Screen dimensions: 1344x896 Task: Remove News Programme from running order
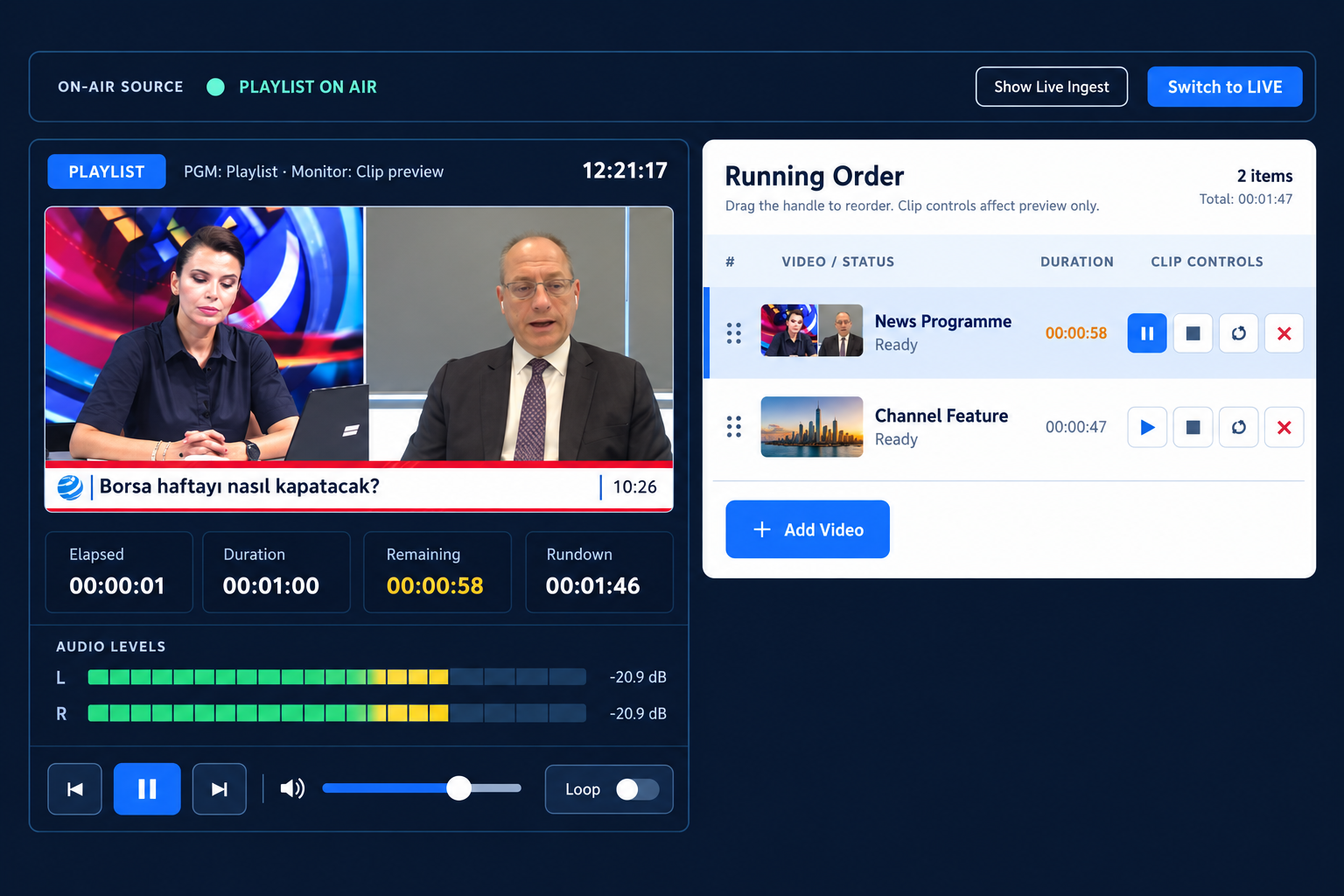click(1284, 333)
